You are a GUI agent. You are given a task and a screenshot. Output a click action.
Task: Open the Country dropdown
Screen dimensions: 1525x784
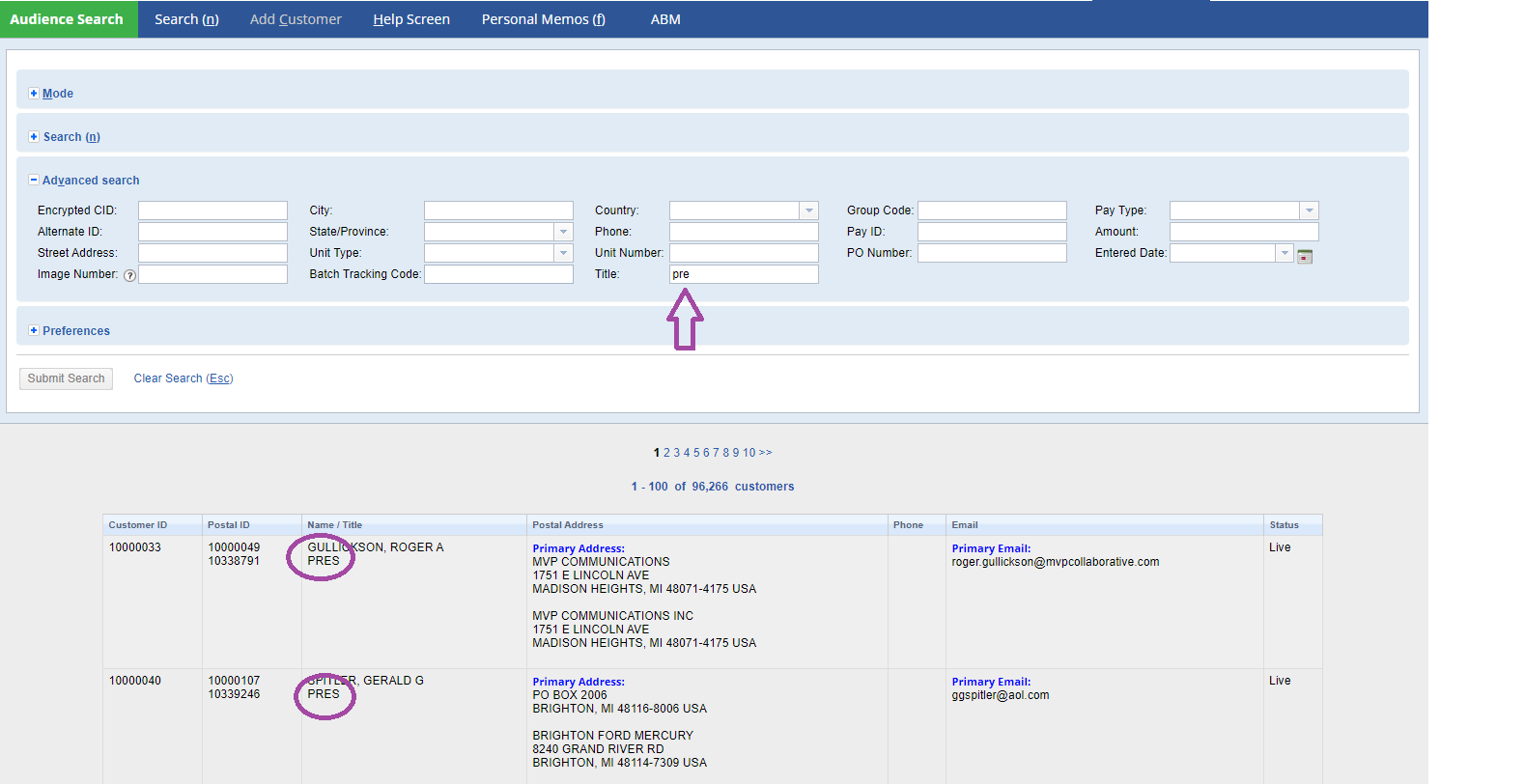pyautogui.click(x=808, y=210)
